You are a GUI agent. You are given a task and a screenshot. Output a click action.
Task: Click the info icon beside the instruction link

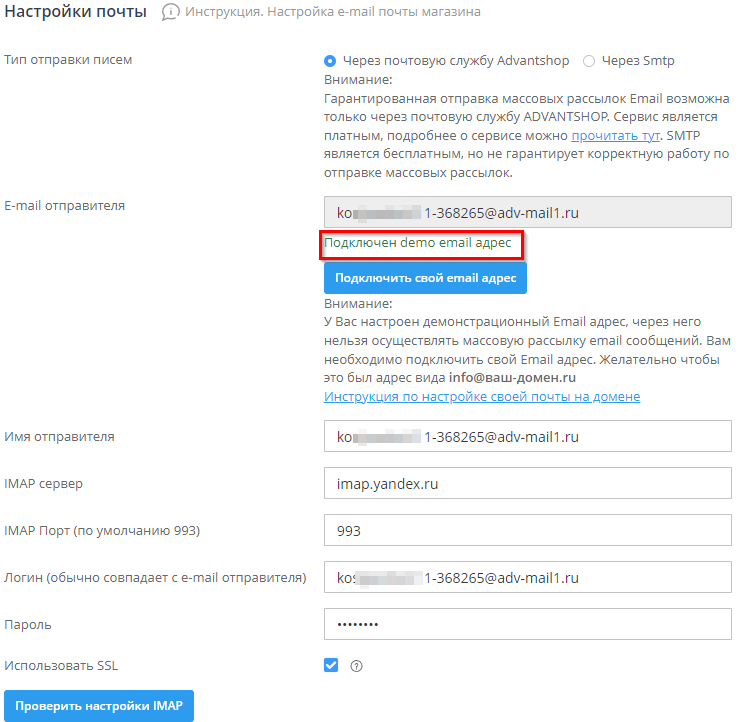171,12
